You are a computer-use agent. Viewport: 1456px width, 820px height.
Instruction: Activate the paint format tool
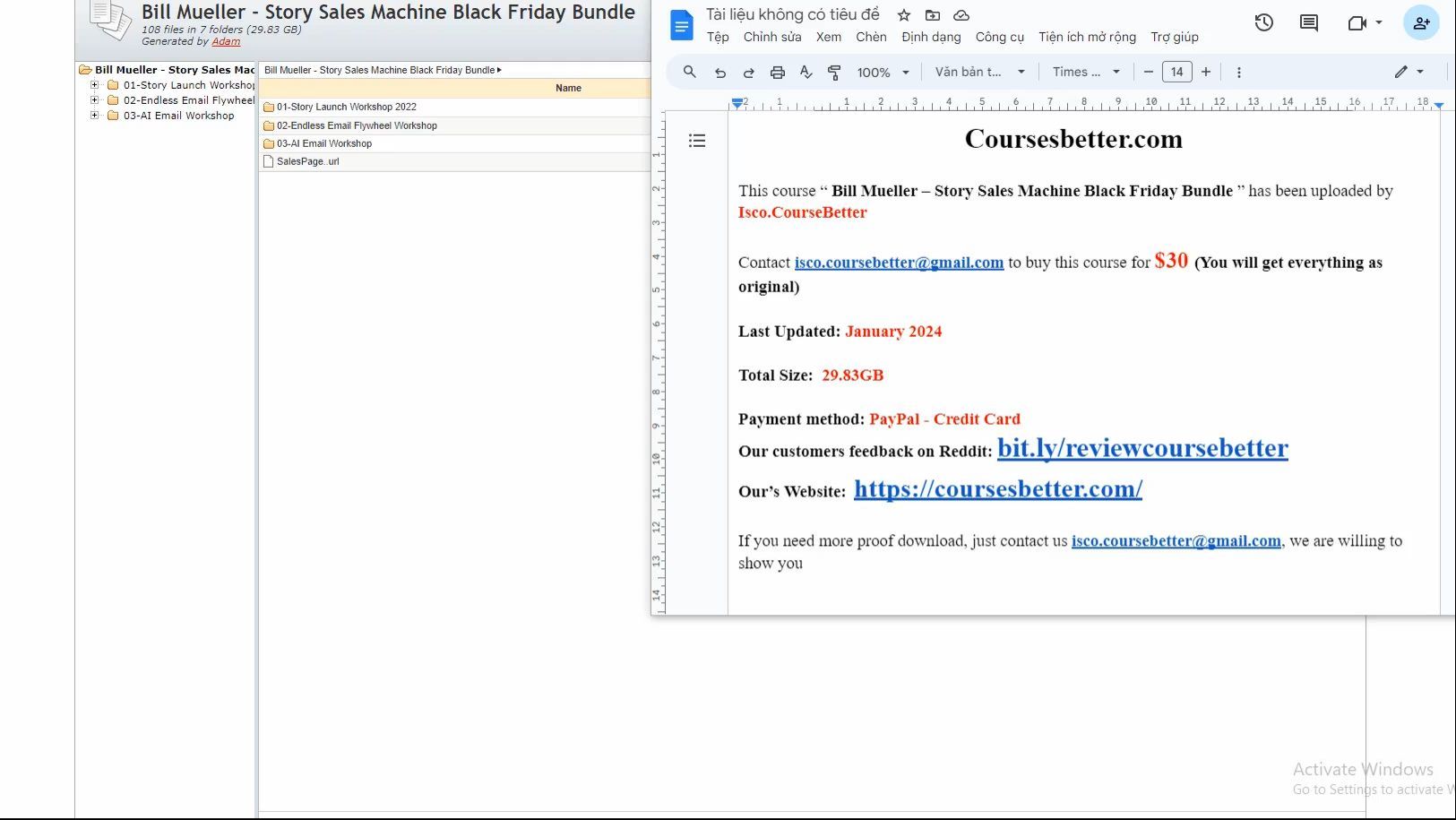point(834,73)
